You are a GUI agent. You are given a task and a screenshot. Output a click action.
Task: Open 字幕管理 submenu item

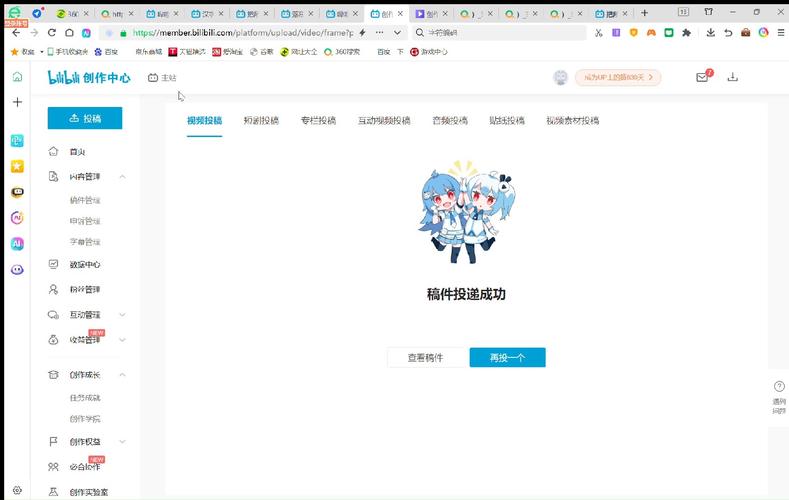tap(85, 241)
